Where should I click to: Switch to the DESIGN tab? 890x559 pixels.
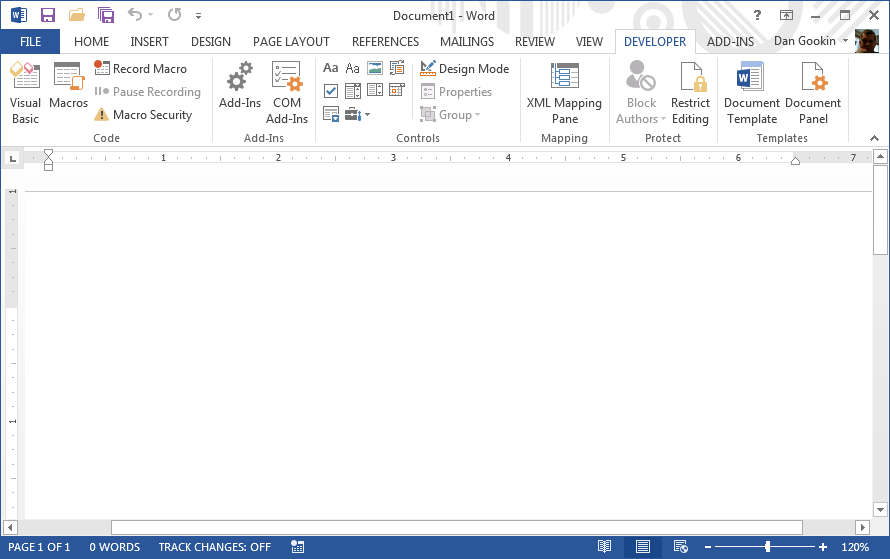coord(211,41)
